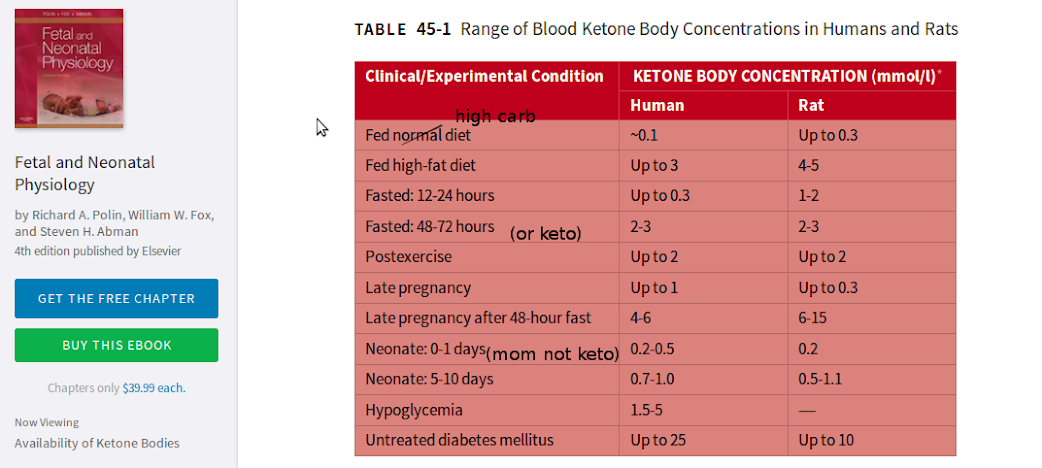Click the Availability of Ketone Bodies chapter title
The height and width of the screenshot is (468, 1042).
tap(97, 443)
